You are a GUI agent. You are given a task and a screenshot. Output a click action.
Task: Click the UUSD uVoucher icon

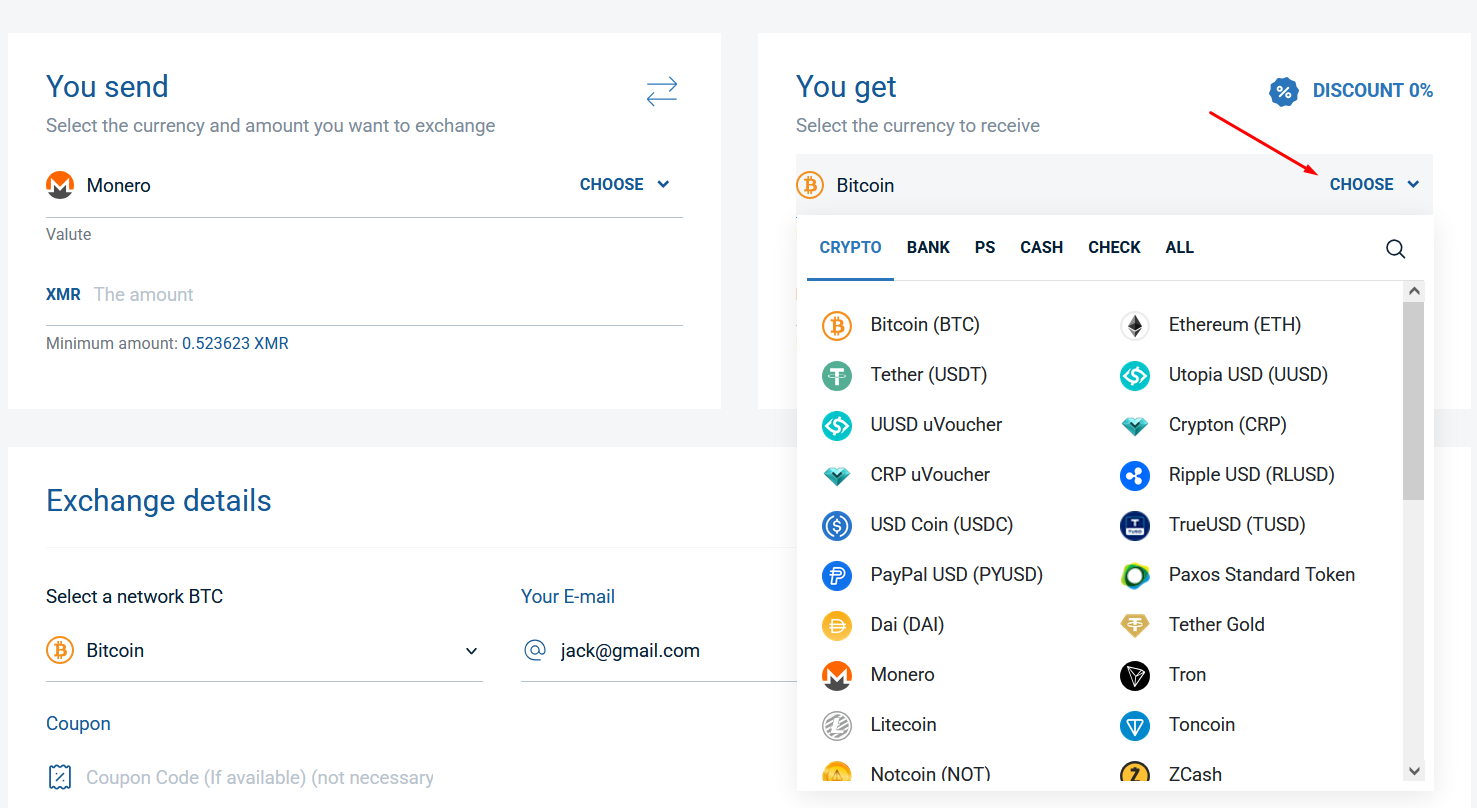(x=836, y=425)
